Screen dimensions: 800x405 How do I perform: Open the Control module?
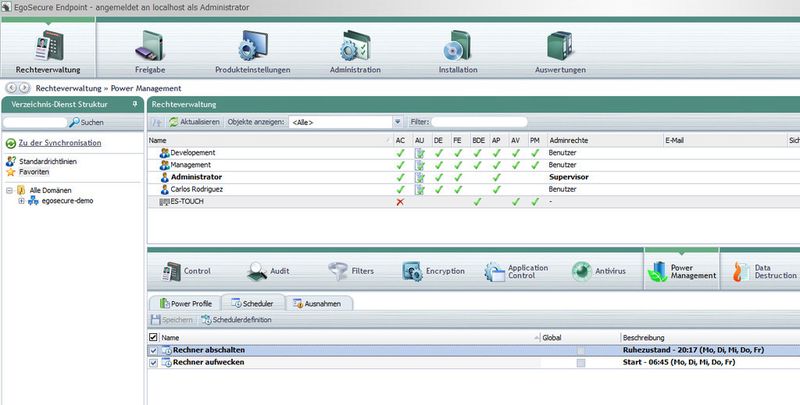186,271
